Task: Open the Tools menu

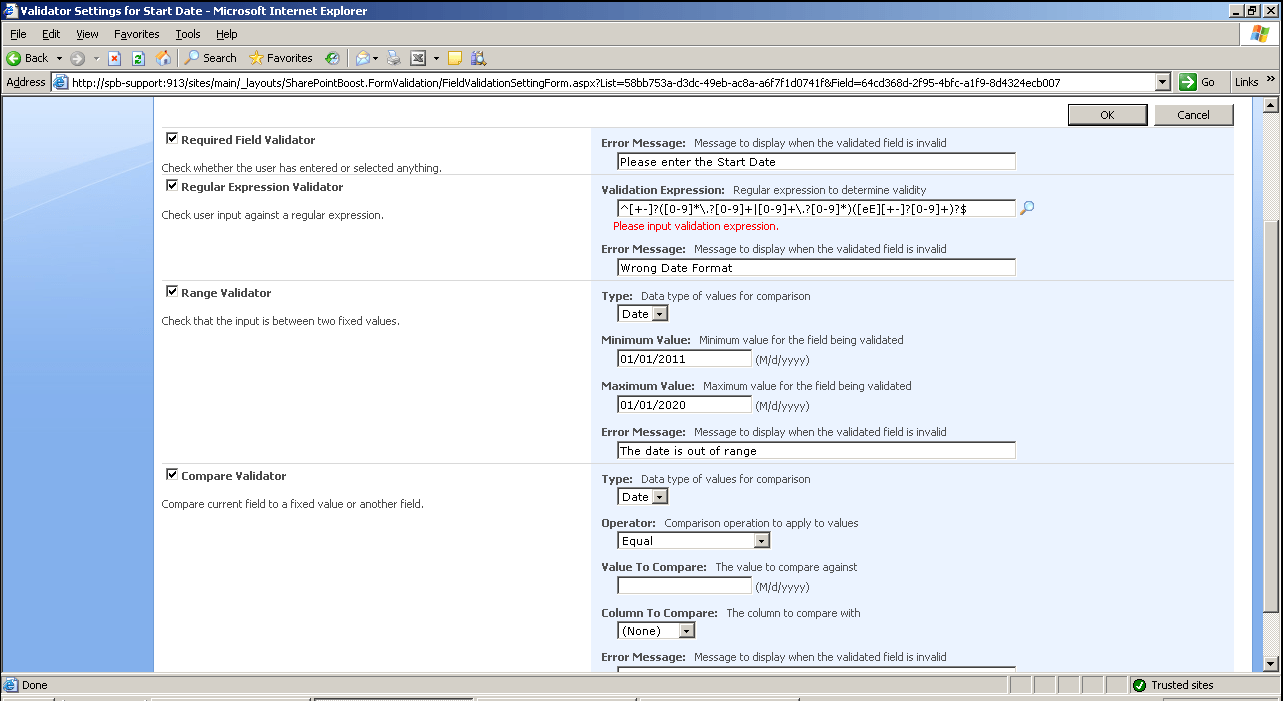Action: 188,34
